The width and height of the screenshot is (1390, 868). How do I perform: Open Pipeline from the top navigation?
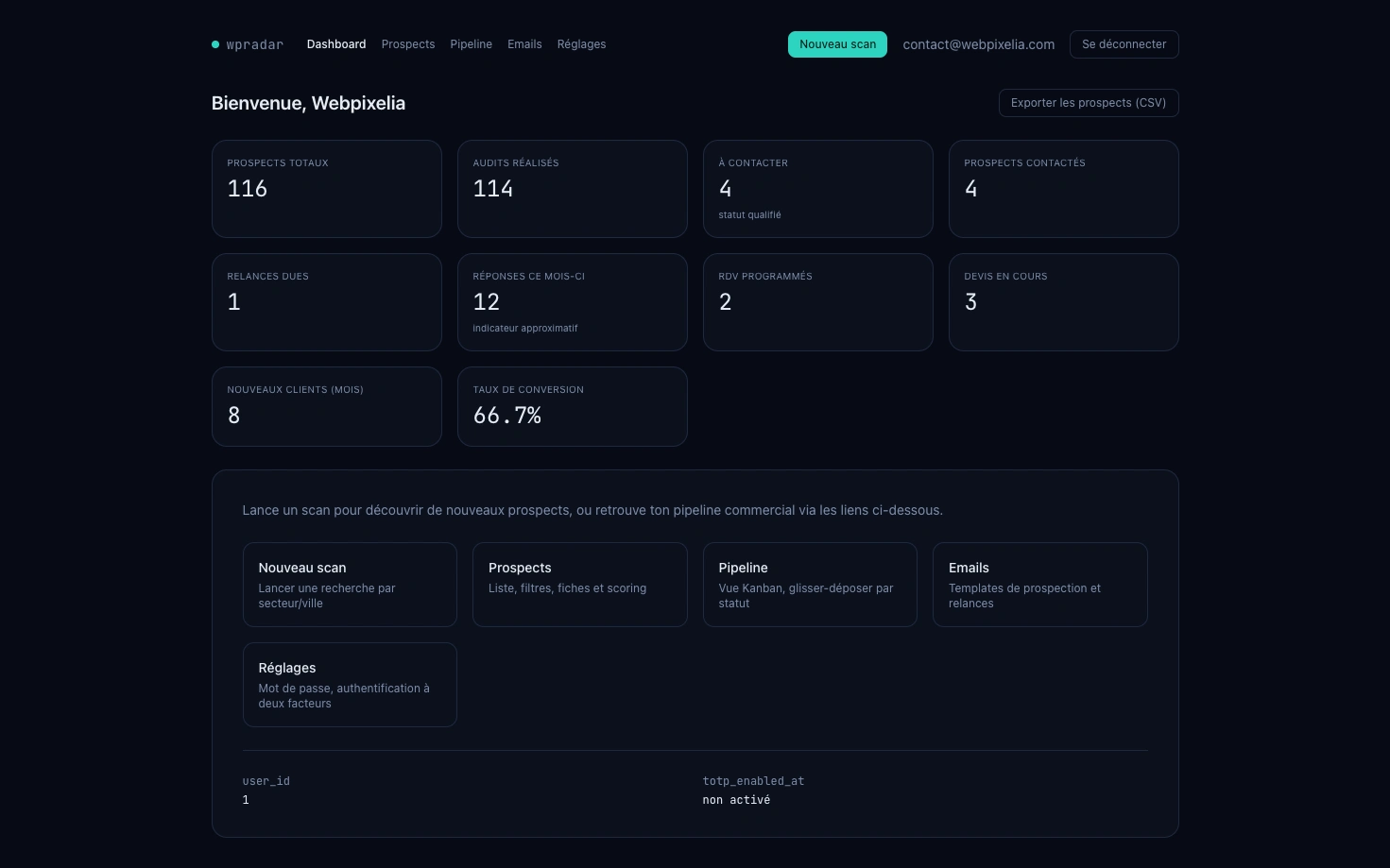click(471, 44)
